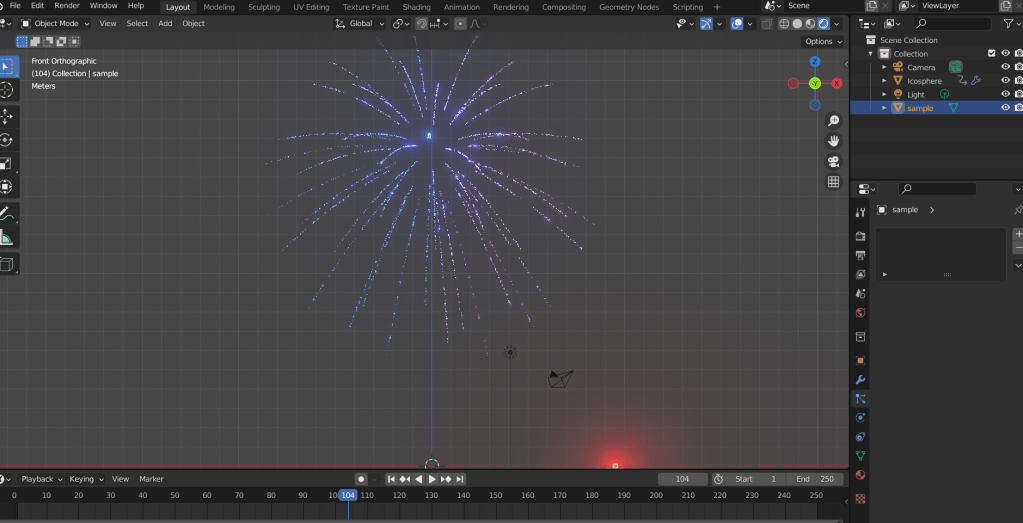Click the camera view icon in the viewport

coord(833,162)
